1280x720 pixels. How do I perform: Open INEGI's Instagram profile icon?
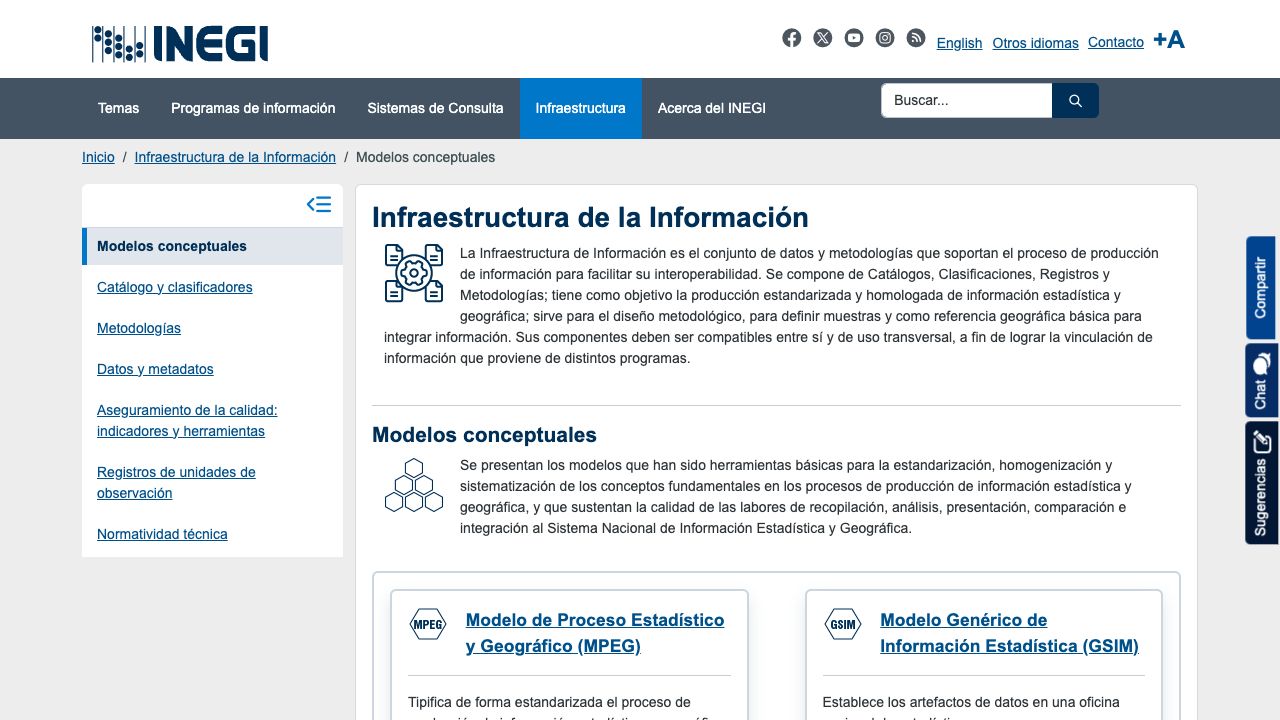click(885, 38)
